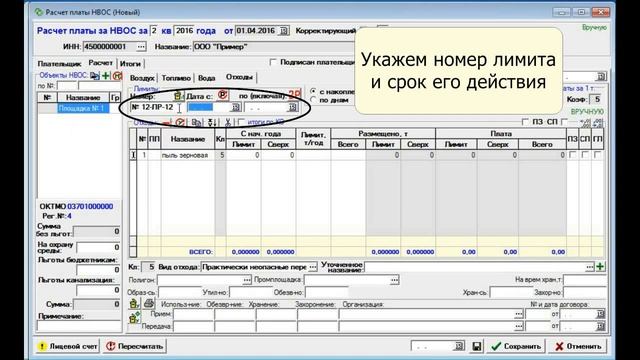The height and width of the screenshot is (360, 640).
Task: Switch to Плательщик tab
Action: 60,64
